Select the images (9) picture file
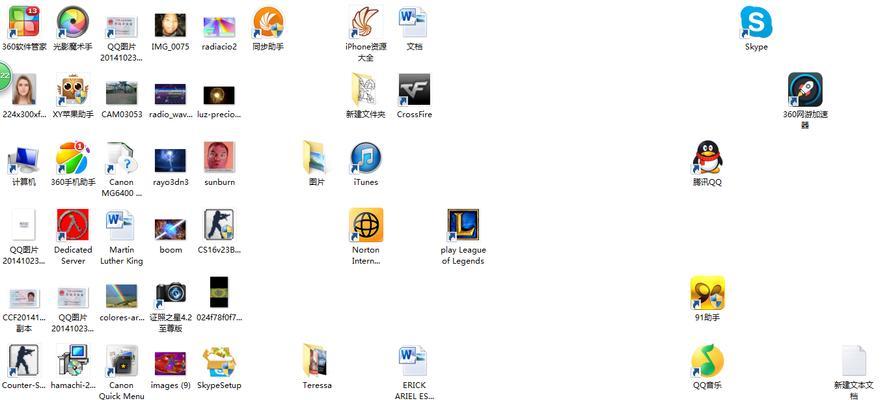Viewport: 889px width, 400px height. 171,364
